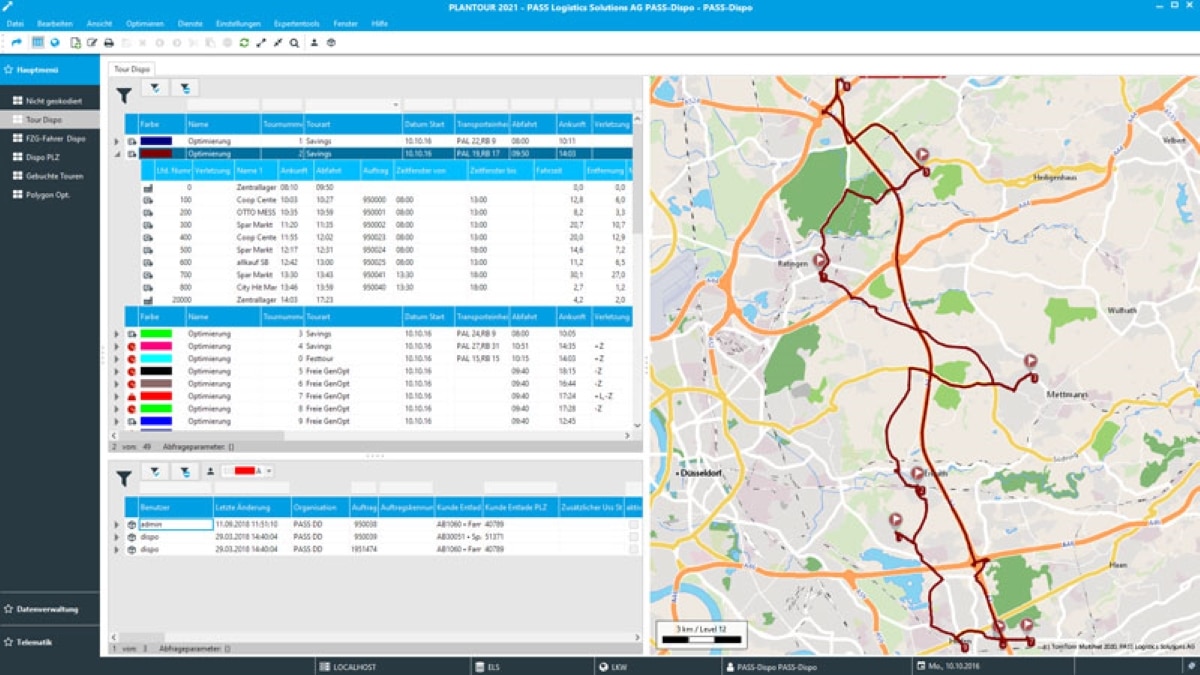This screenshot has height=675, width=1200.
Task: Open the Optimieren menu
Action: (145, 23)
